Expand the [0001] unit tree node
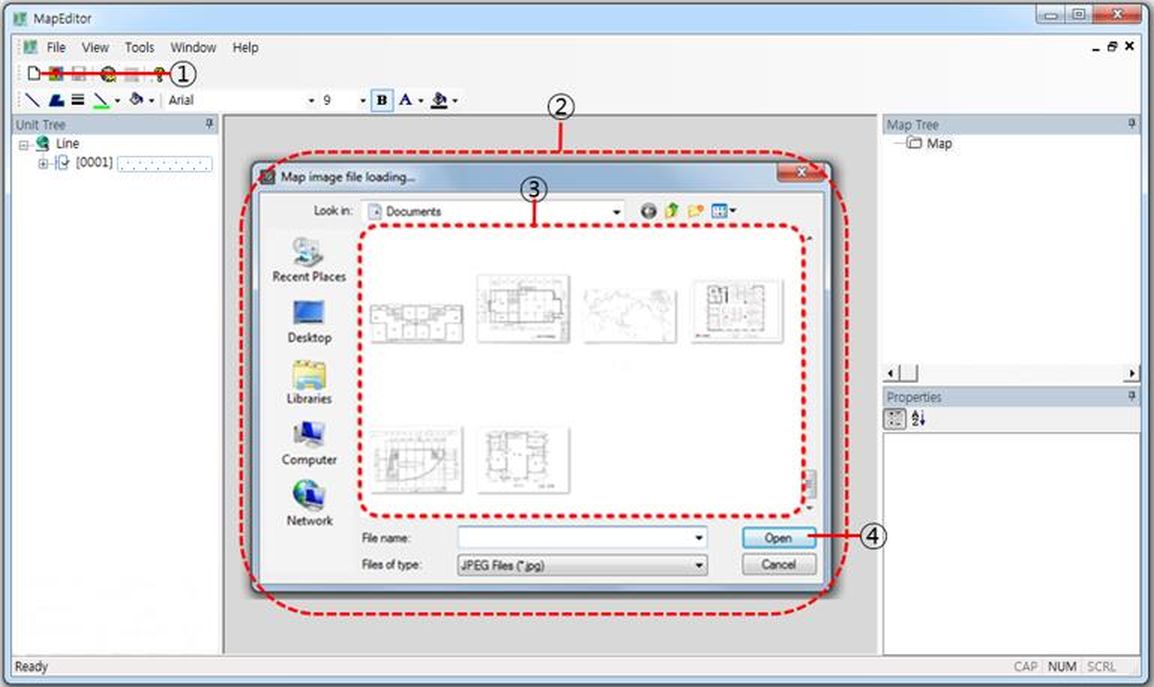Viewport: 1154px width, 687px height. point(43,164)
